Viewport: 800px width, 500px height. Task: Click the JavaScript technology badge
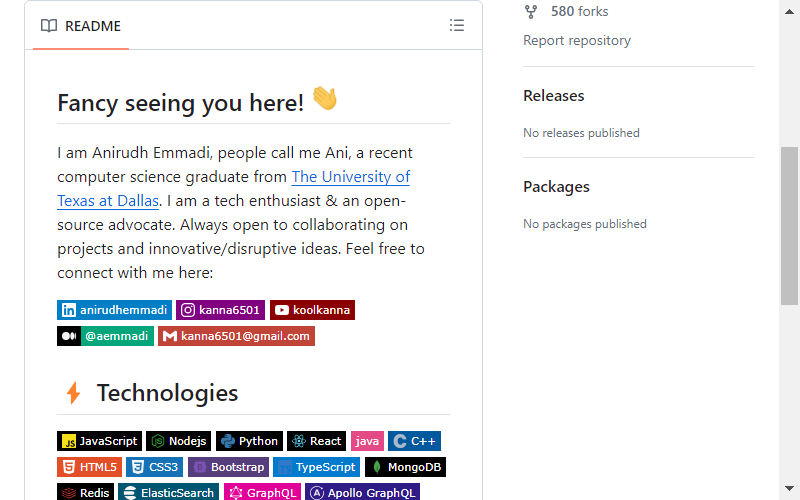[x=99, y=441]
